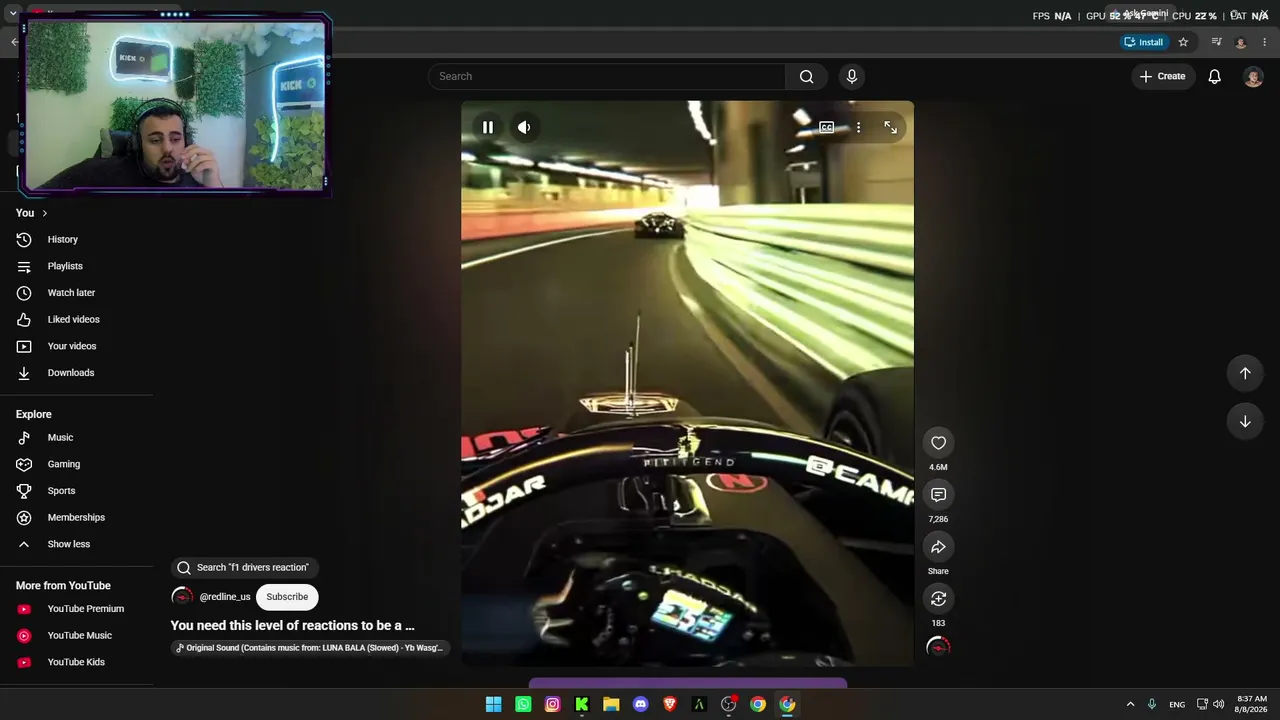Open the sound thumbnail below Remix
This screenshot has height=720, width=1280.
click(x=938, y=647)
